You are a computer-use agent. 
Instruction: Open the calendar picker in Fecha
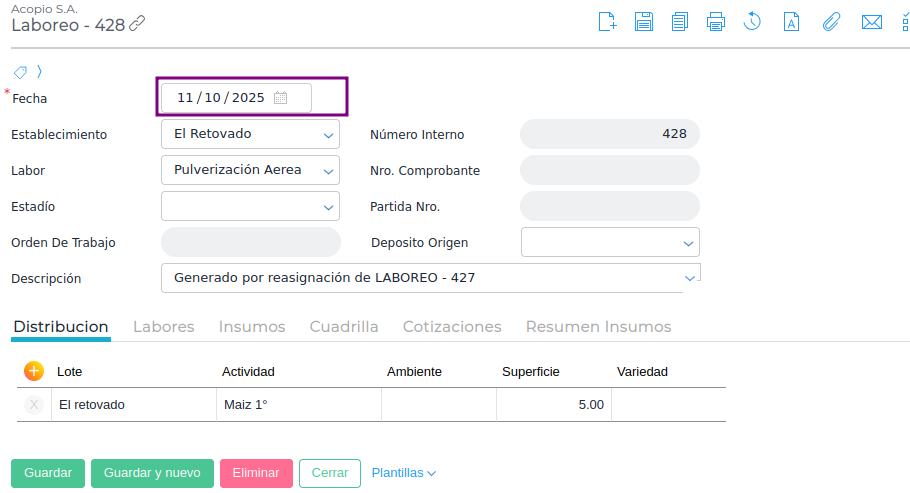(281, 98)
